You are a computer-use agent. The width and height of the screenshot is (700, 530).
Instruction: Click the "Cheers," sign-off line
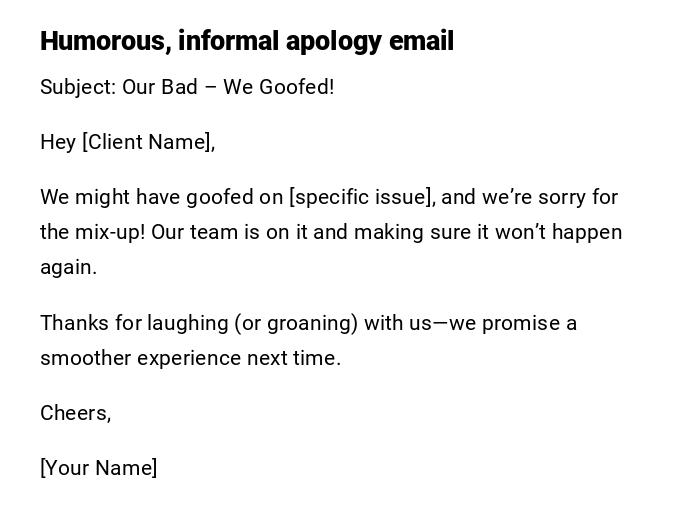pos(75,413)
